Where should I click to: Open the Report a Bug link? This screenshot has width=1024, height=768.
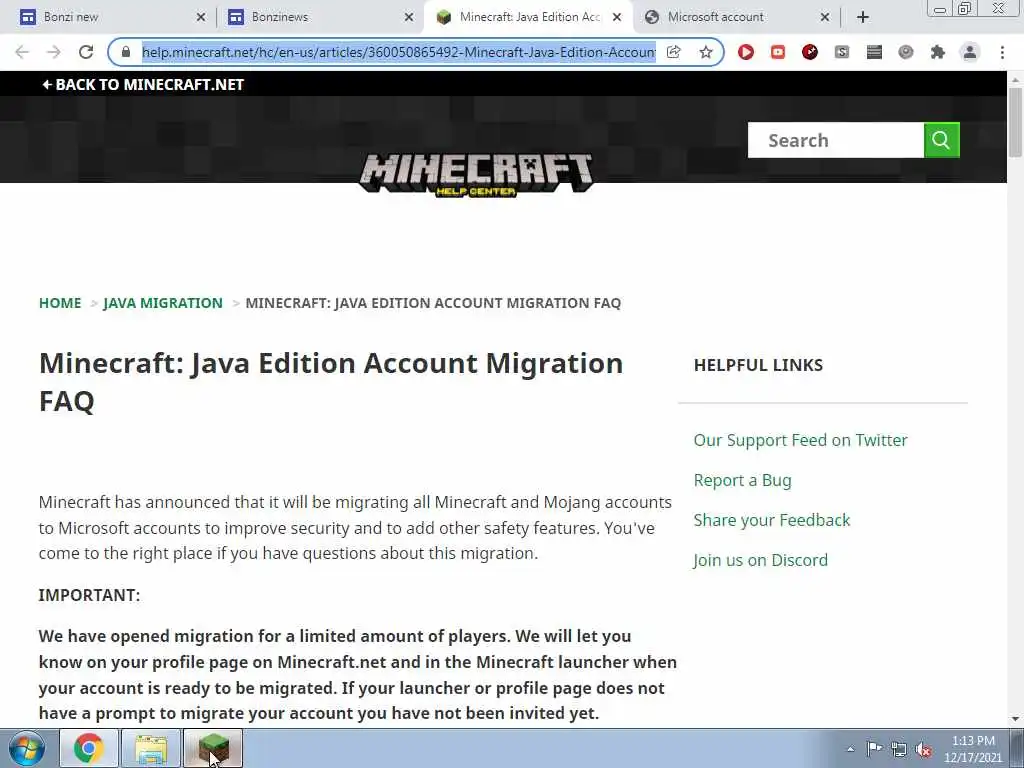(x=742, y=481)
